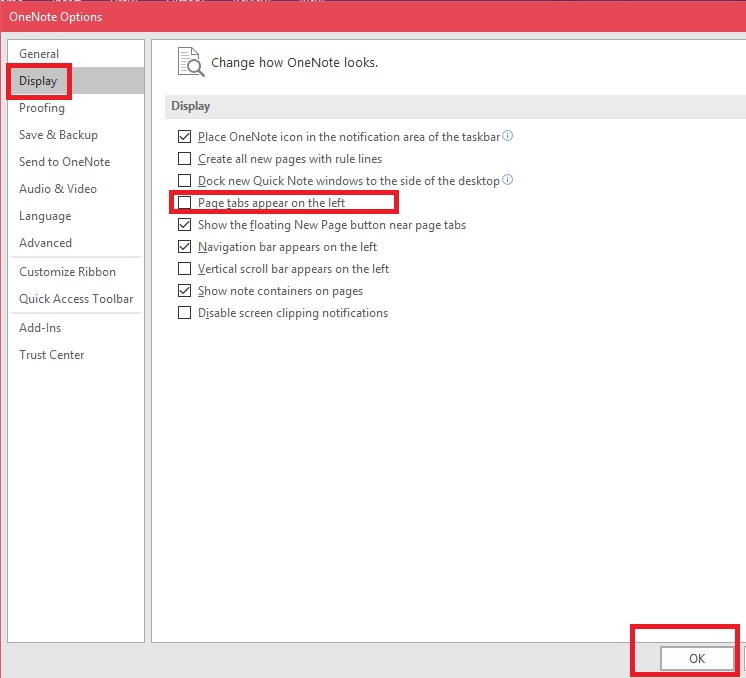Viewport: 746px width, 678px height.
Task: Uncheck Place OneNote icon in notification area
Action: (x=184, y=137)
